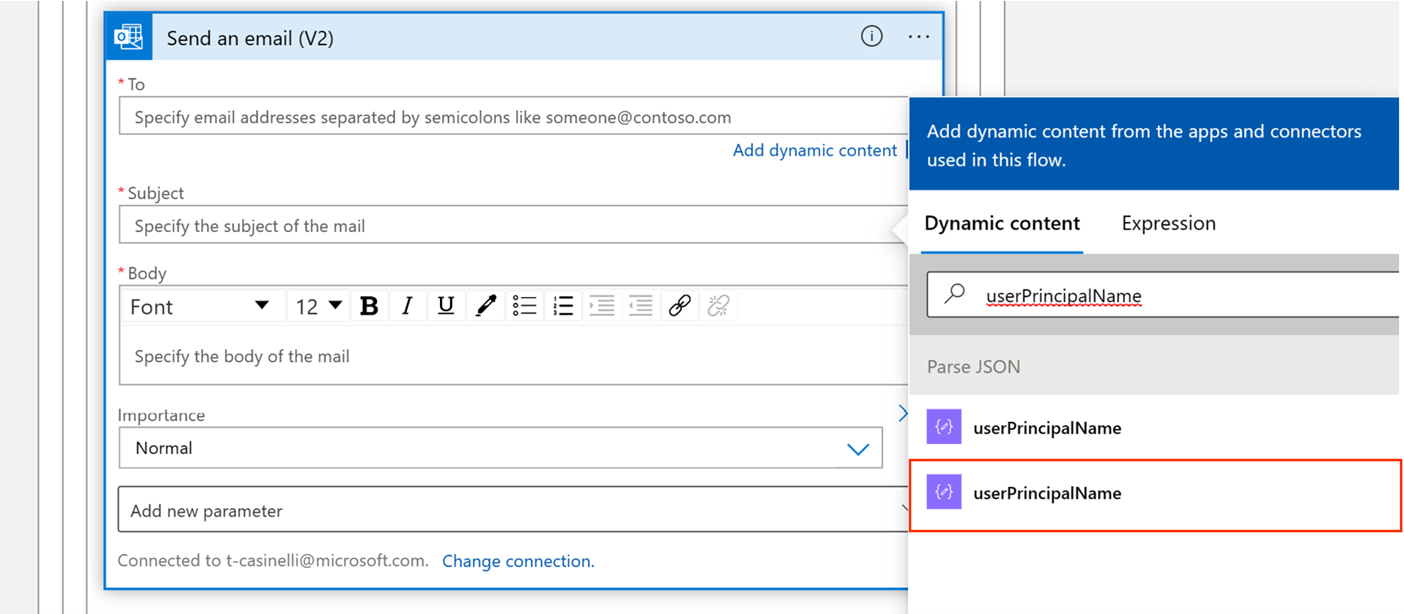Click the Add dynamic content link
Viewport: 1404px width, 614px height.
815,150
